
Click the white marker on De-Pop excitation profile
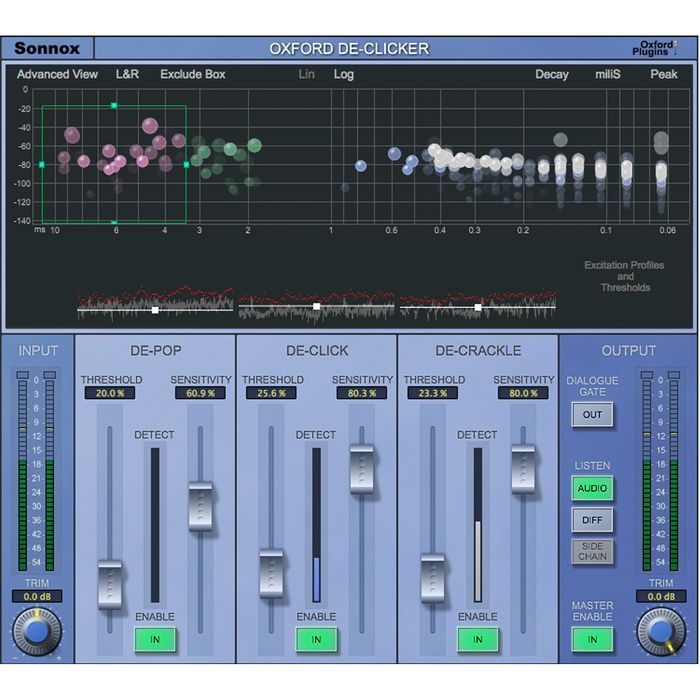coord(155,310)
